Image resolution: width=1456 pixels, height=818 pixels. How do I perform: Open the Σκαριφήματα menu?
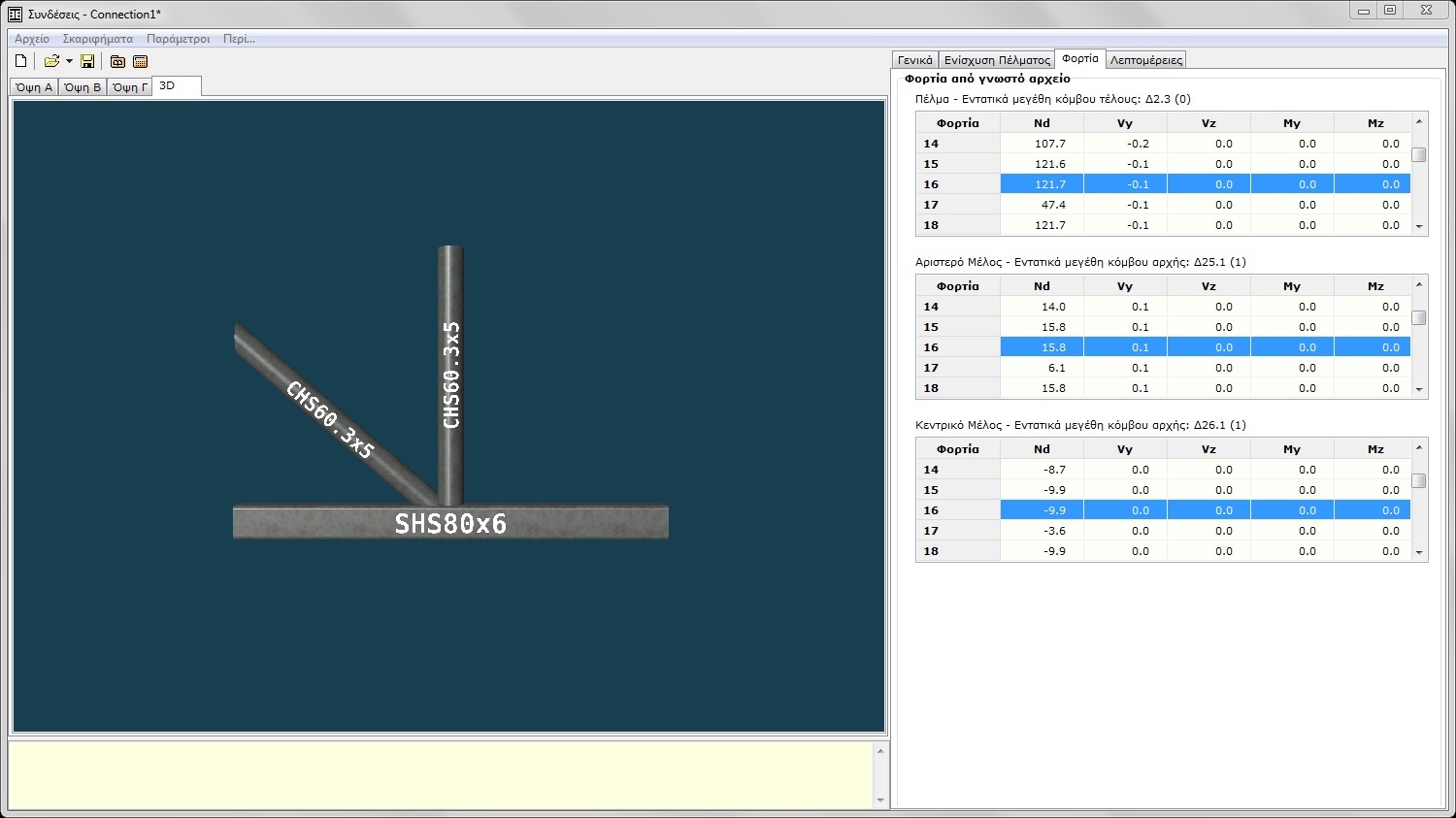[x=97, y=39]
